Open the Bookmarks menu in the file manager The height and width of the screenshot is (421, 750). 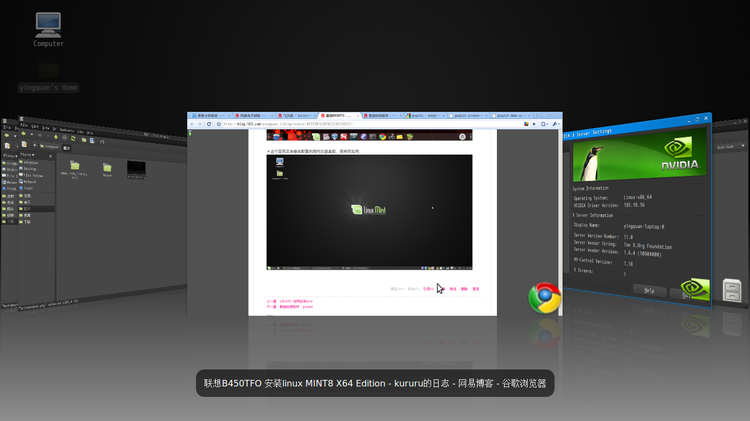click(x=67, y=130)
